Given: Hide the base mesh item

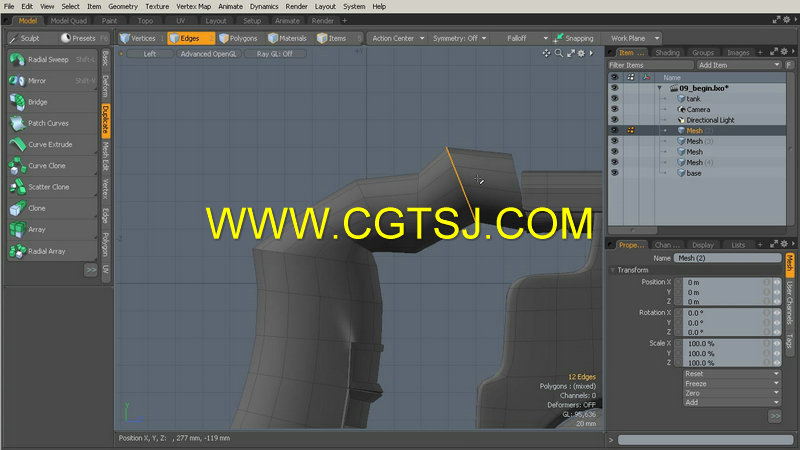Looking at the screenshot, I should (614, 173).
